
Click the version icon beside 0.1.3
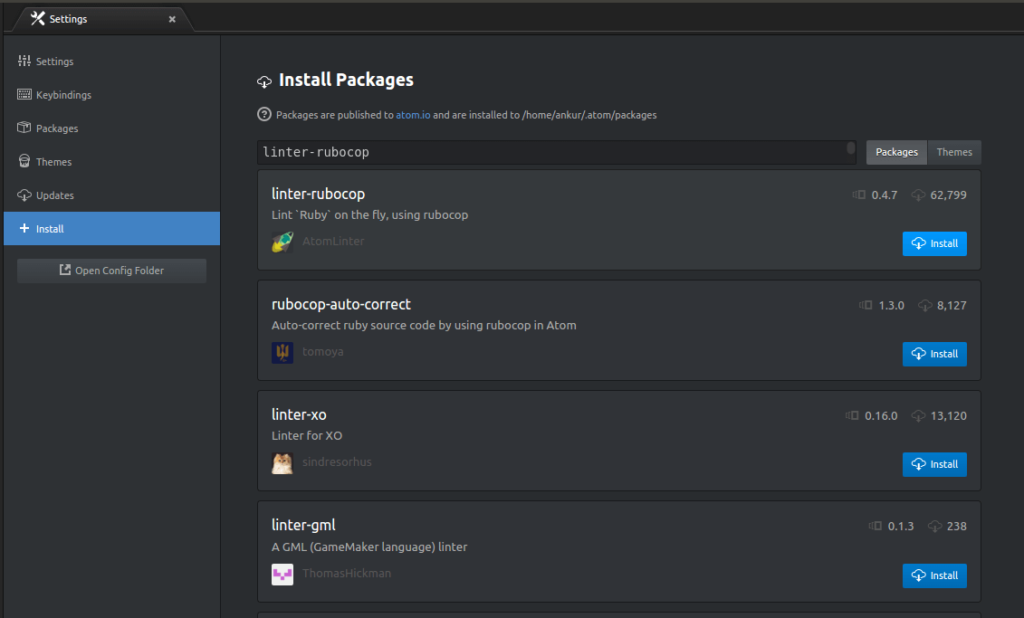click(875, 526)
